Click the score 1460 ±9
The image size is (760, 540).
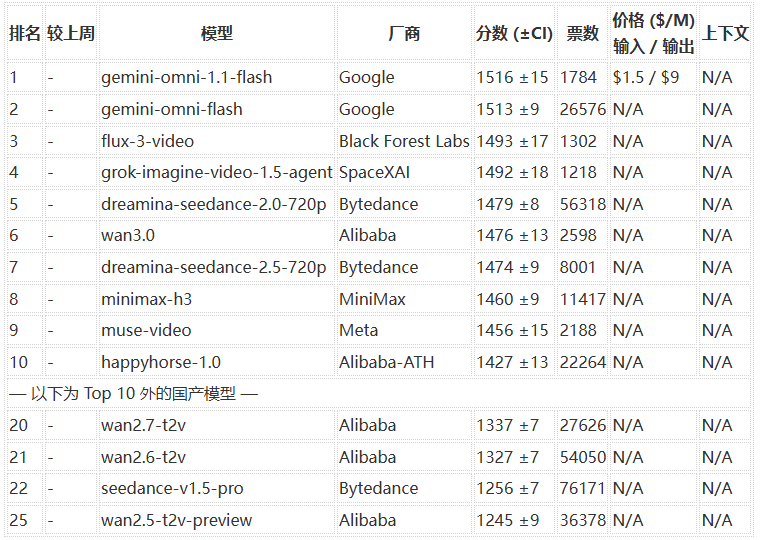point(507,299)
